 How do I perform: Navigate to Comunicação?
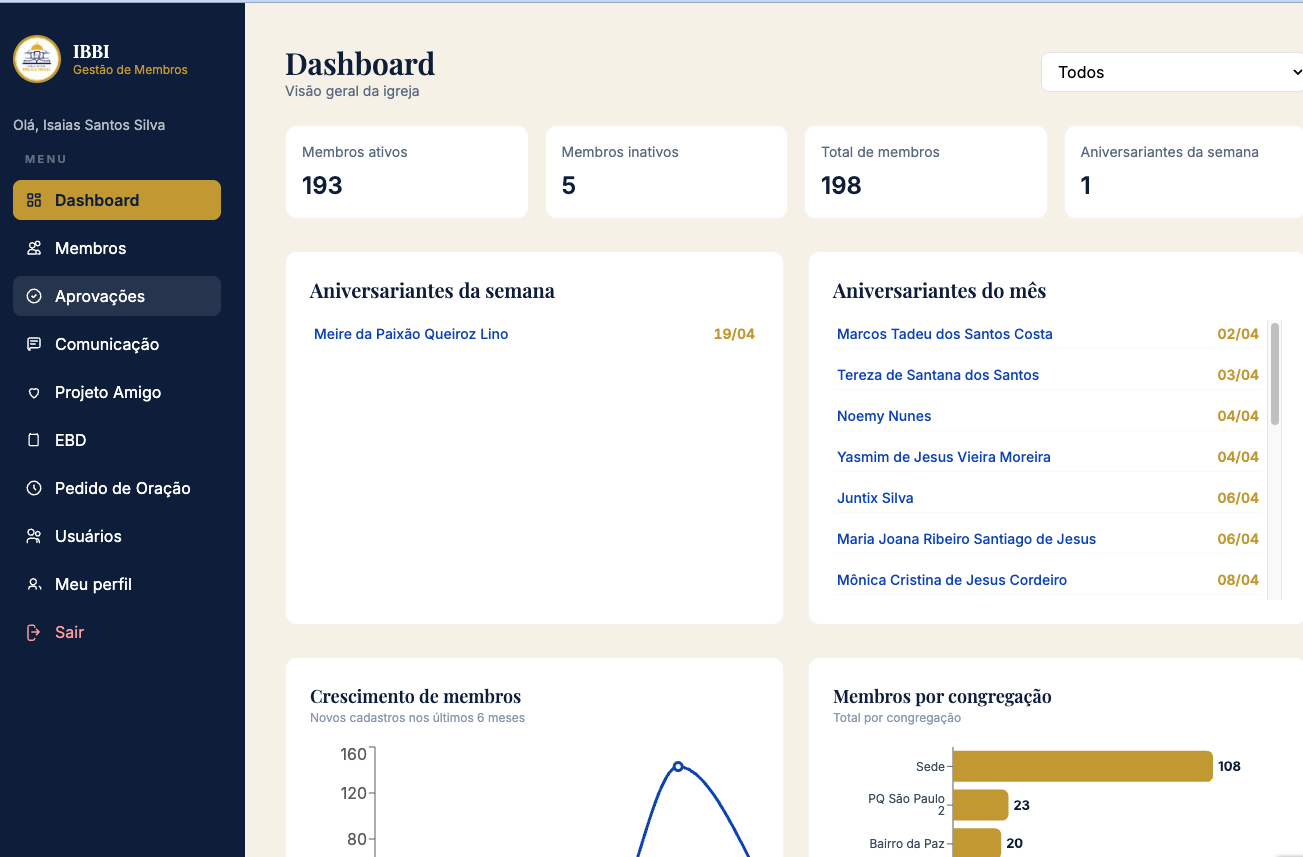pyautogui.click(x=117, y=344)
